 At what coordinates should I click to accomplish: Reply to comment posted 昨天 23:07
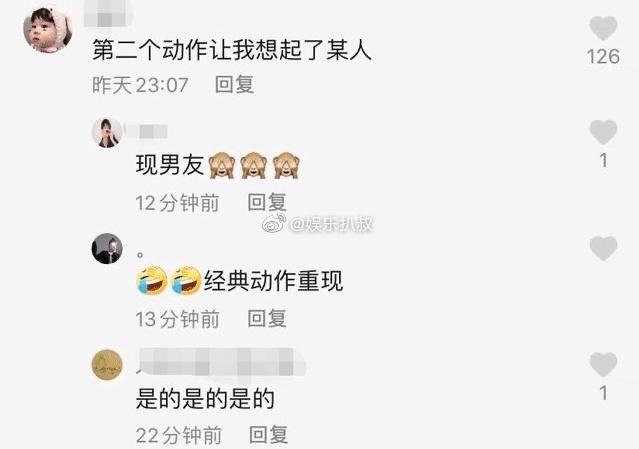pos(234,85)
